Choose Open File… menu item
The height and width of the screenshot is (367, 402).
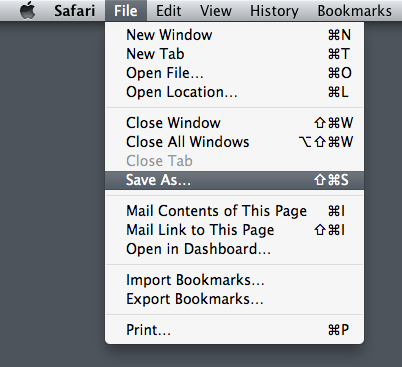coord(234,73)
